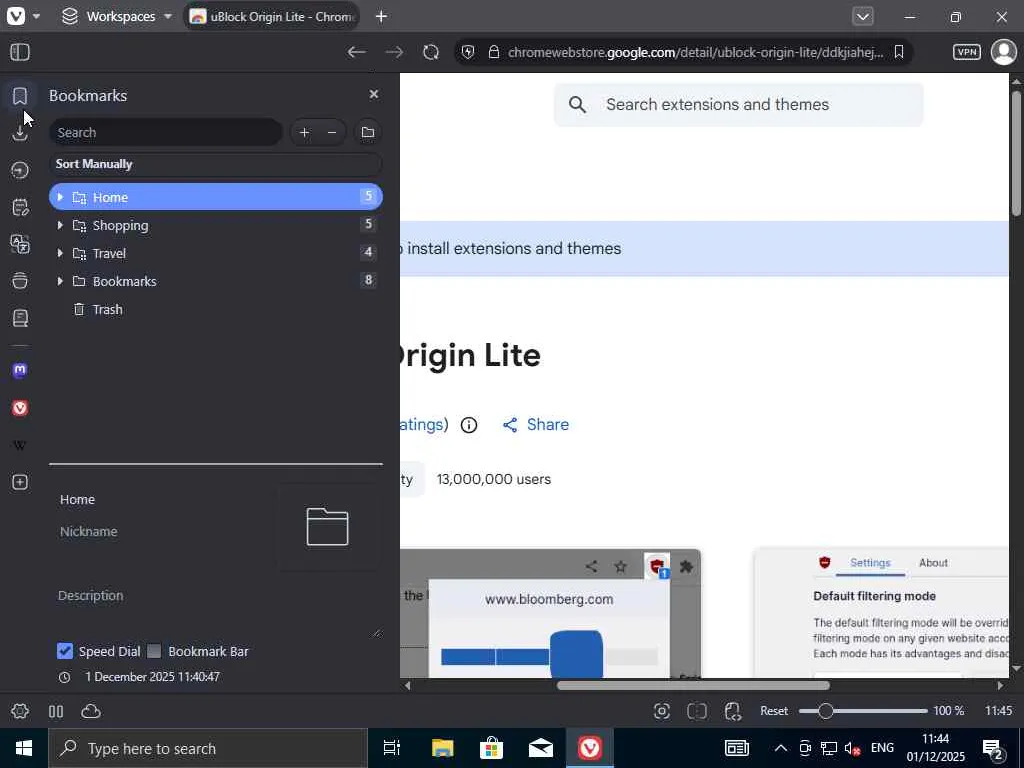1024x768 pixels.
Task: Click the horizontal page scrollbar
Action: point(693,686)
